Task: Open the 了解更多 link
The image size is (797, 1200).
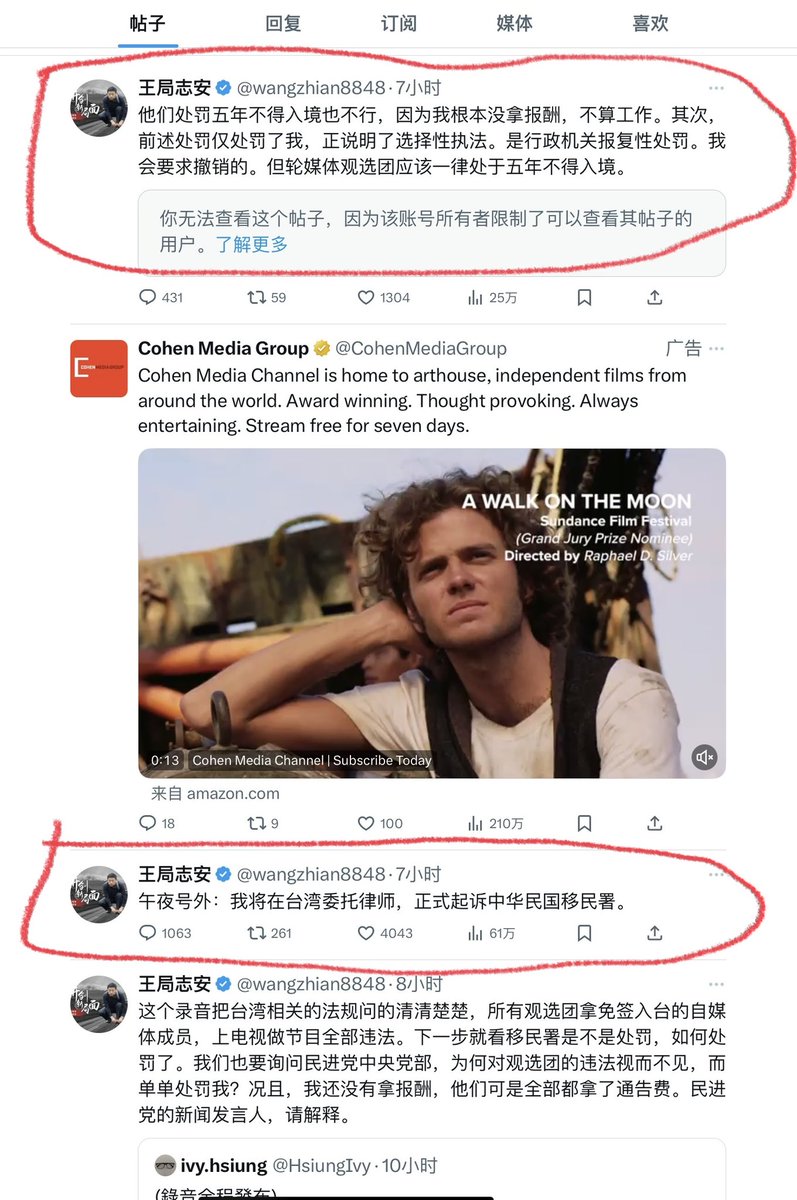Action: point(252,244)
